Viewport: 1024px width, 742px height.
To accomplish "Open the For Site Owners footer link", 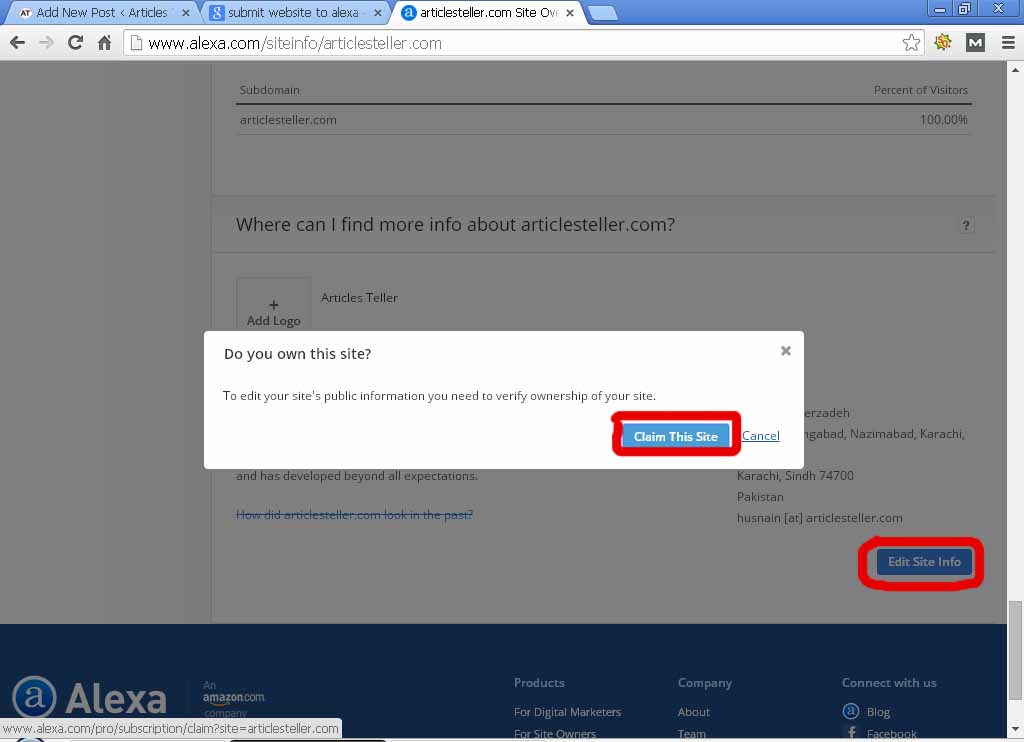I will [x=554, y=734].
